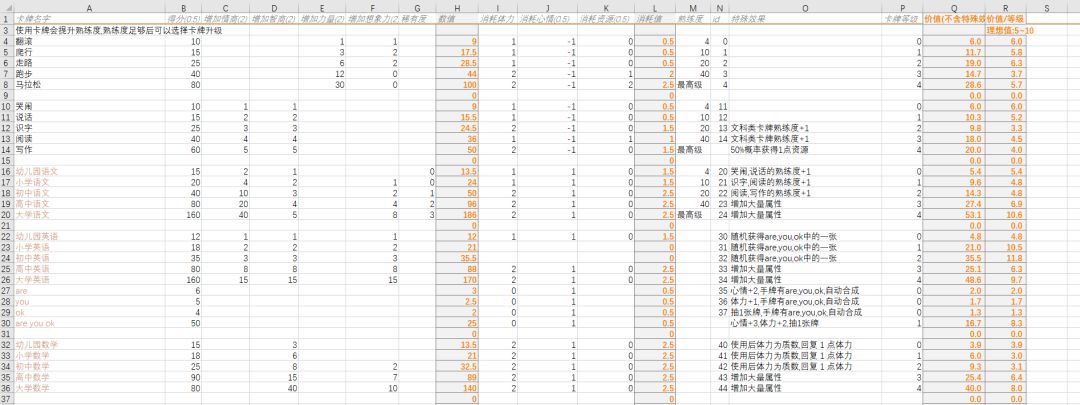This screenshot has height=405, width=1080.
Task: Click the 特殊效果 header cell
Action: 805,19
